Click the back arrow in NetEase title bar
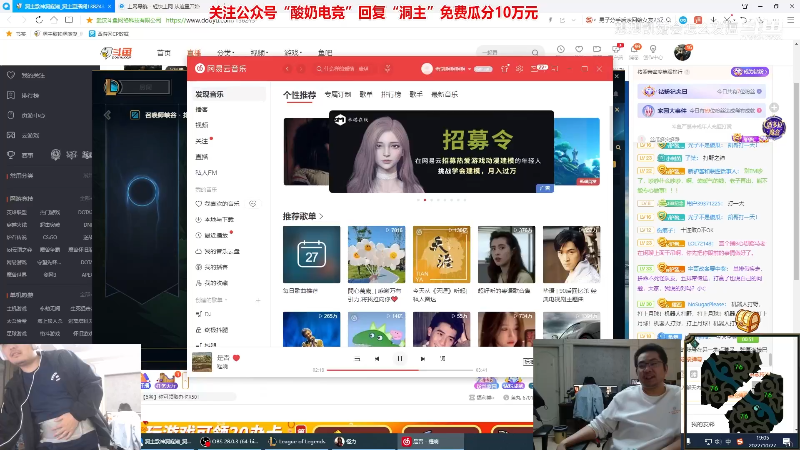Screen dimensions: 800x450 [287, 68]
